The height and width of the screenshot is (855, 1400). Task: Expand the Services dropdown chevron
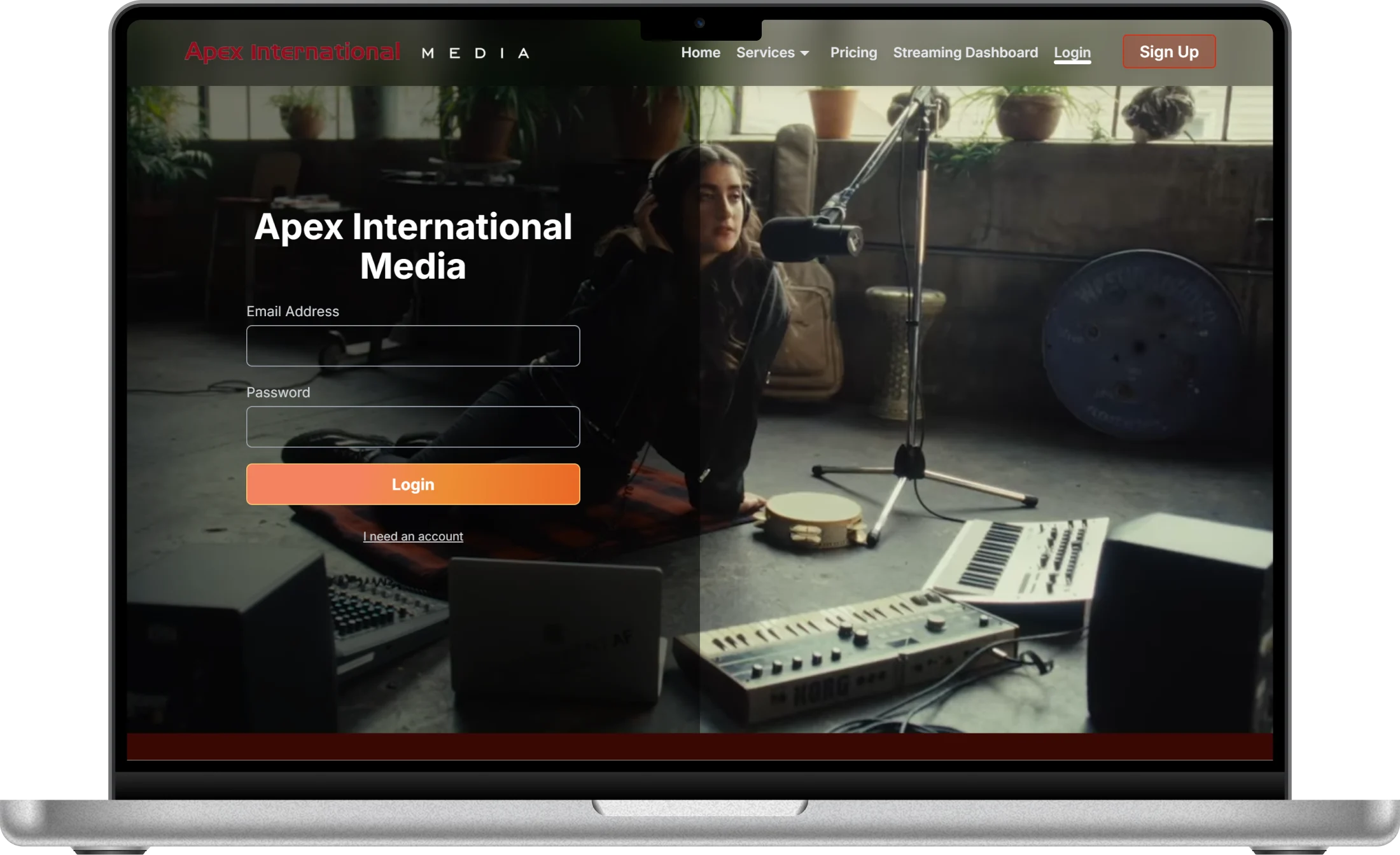pyautogui.click(x=804, y=54)
